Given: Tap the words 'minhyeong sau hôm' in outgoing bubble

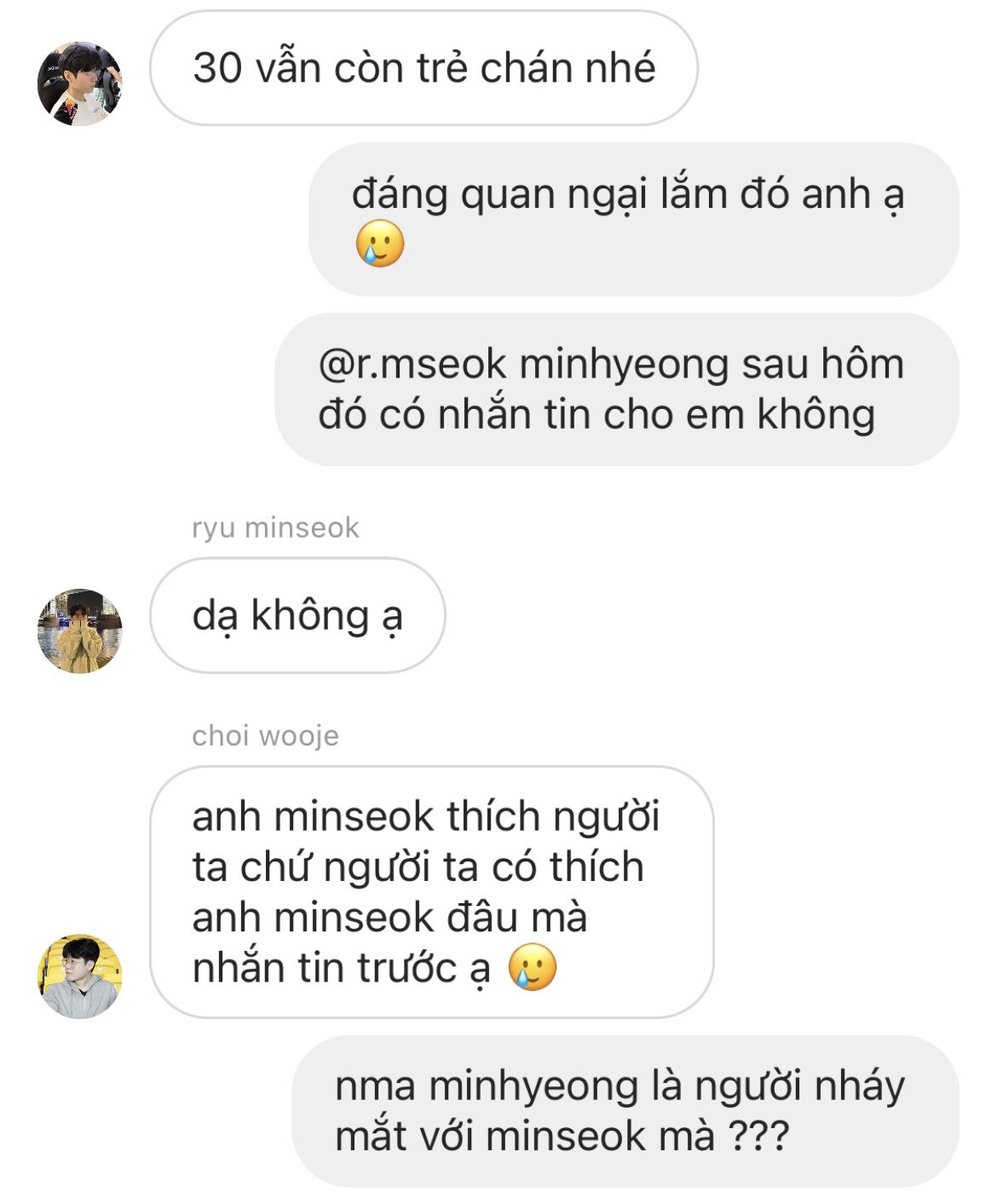Looking at the screenshot, I should click(712, 365).
